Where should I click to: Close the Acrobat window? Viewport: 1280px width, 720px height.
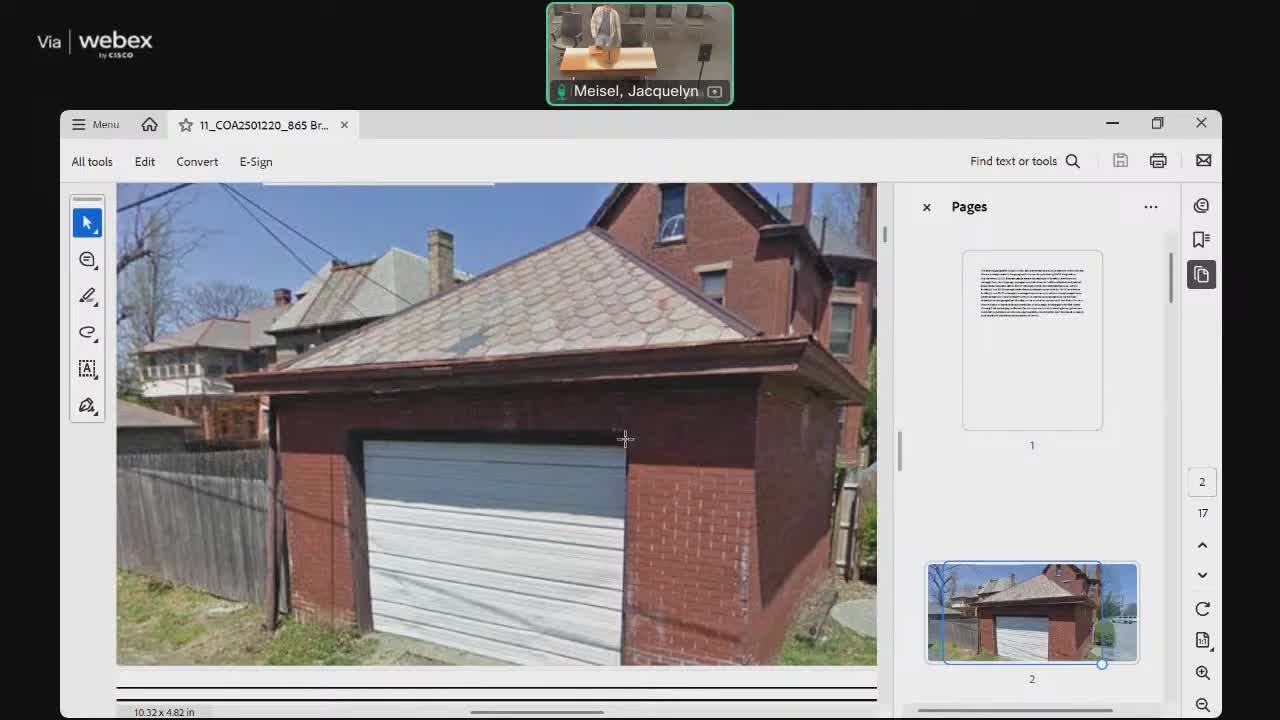click(x=1201, y=123)
